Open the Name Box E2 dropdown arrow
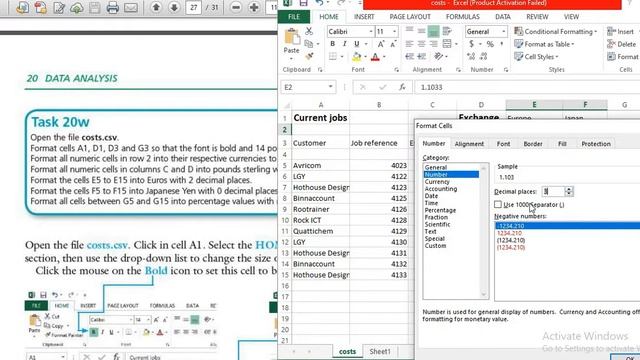 click(330, 87)
